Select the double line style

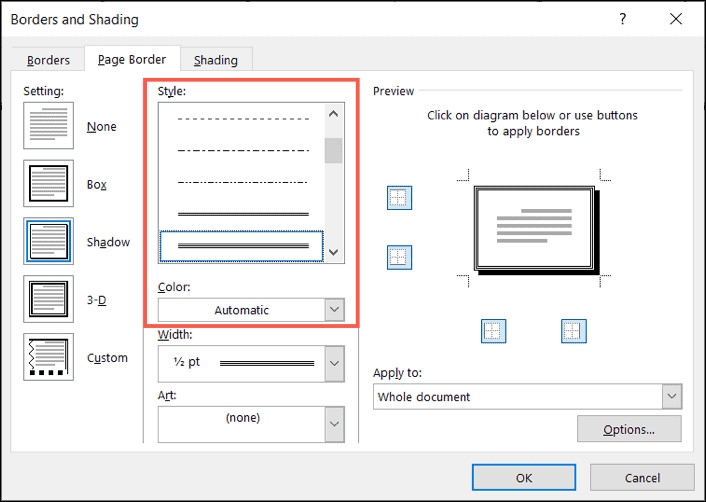pos(243,214)
